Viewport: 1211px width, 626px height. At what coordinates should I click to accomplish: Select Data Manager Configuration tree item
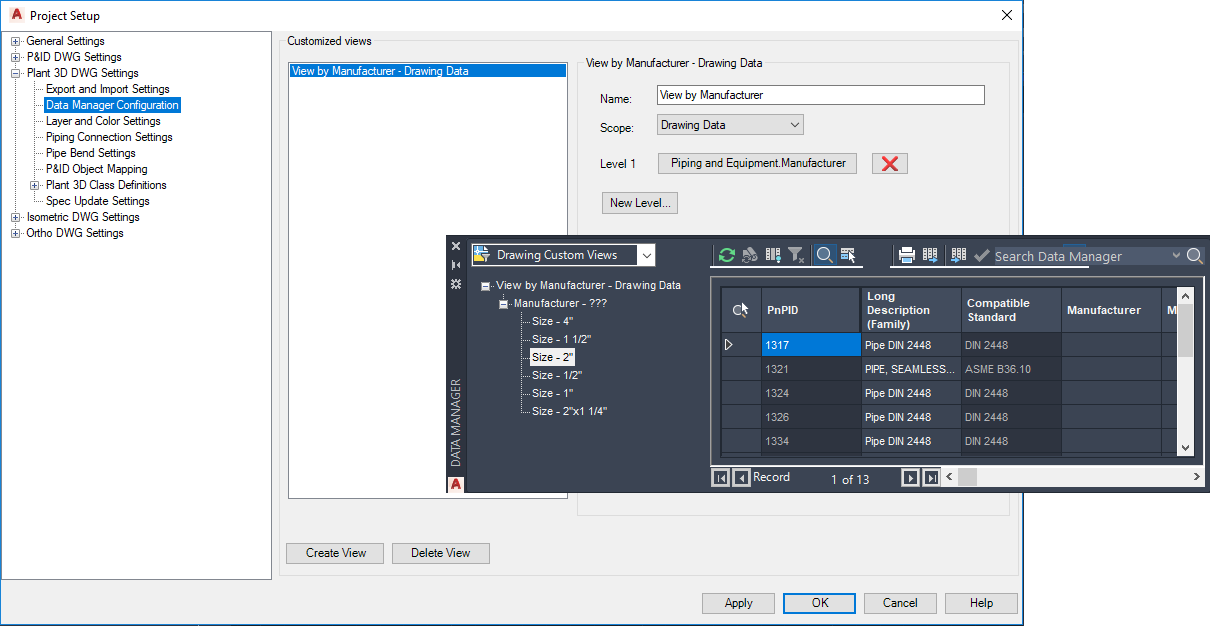[112, 105]
